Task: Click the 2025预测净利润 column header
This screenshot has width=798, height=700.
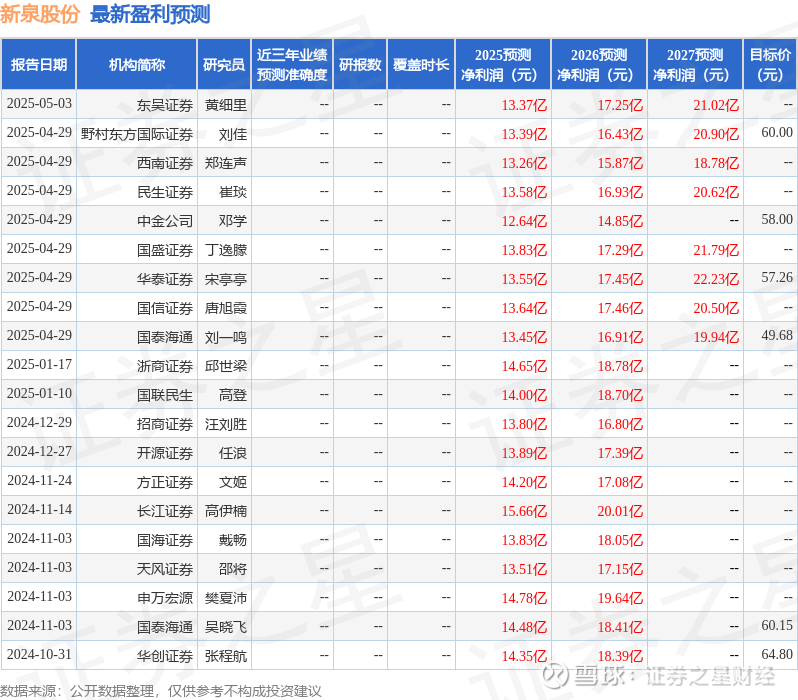Action: [503, 65]
